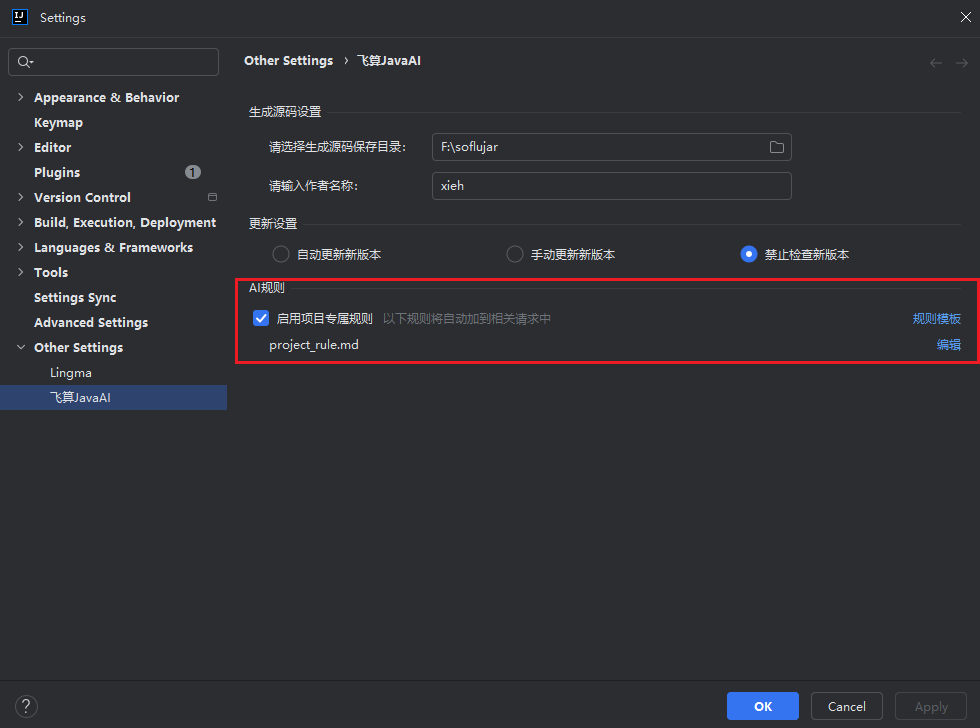Expand the Editor section chevron
This screenshot has height=728, width=980.
coord(21,147)
